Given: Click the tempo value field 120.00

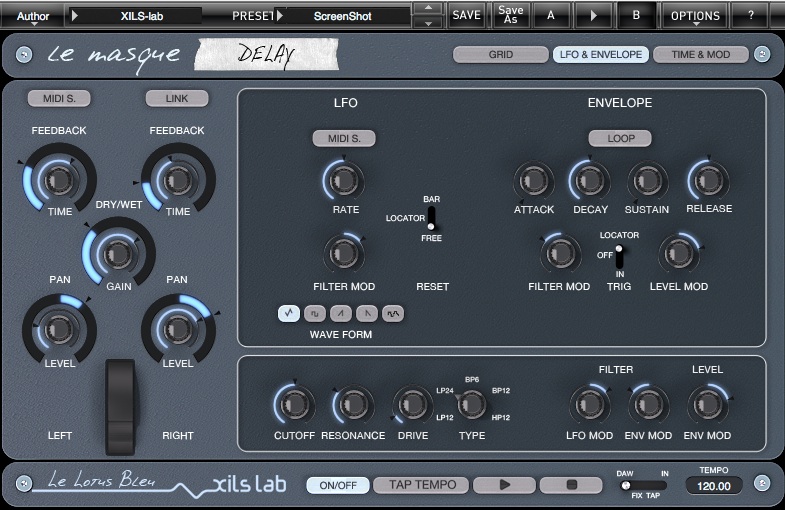Looking at the screenshot, I should pyautogui.click(x=714, y=486).
